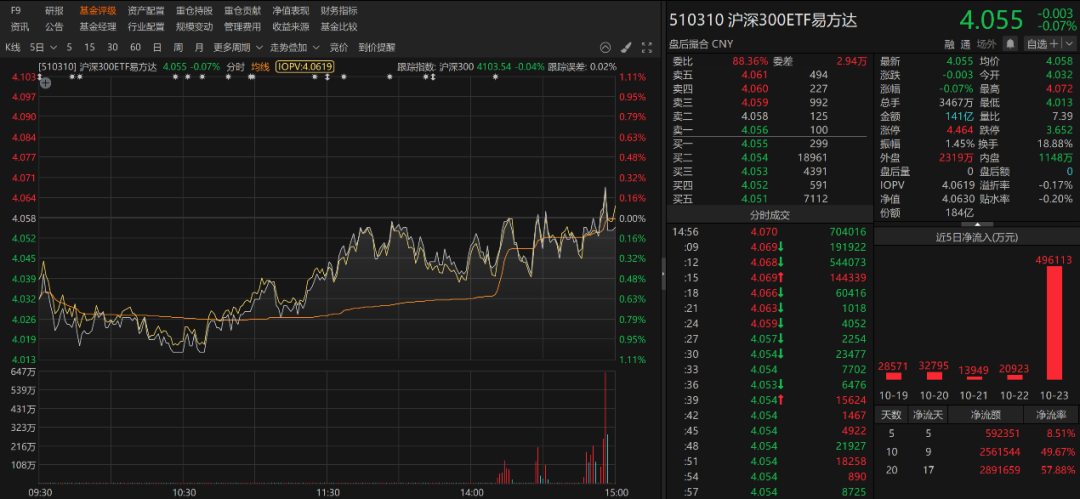Click the collapse chart toolbar circle-arrow icon

[x=605, y=48]
